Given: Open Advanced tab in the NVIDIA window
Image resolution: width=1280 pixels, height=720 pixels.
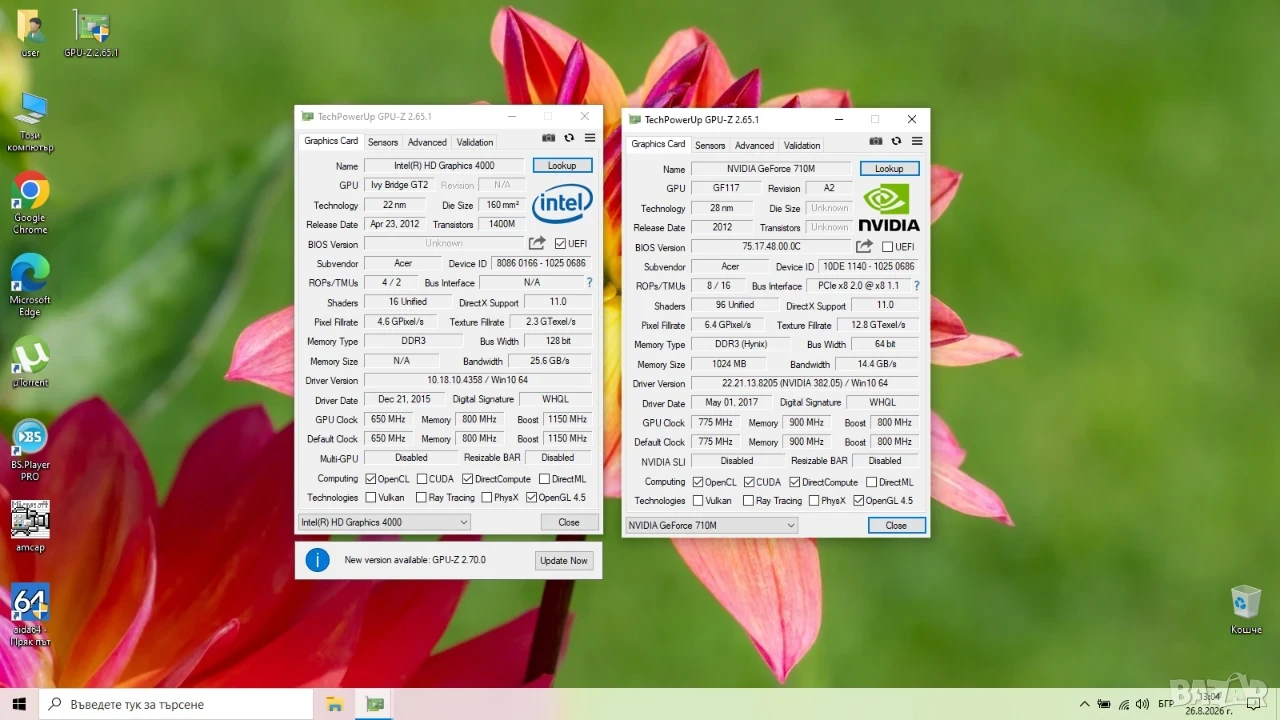Looking at the screenshot, I should tap(754, 145).
